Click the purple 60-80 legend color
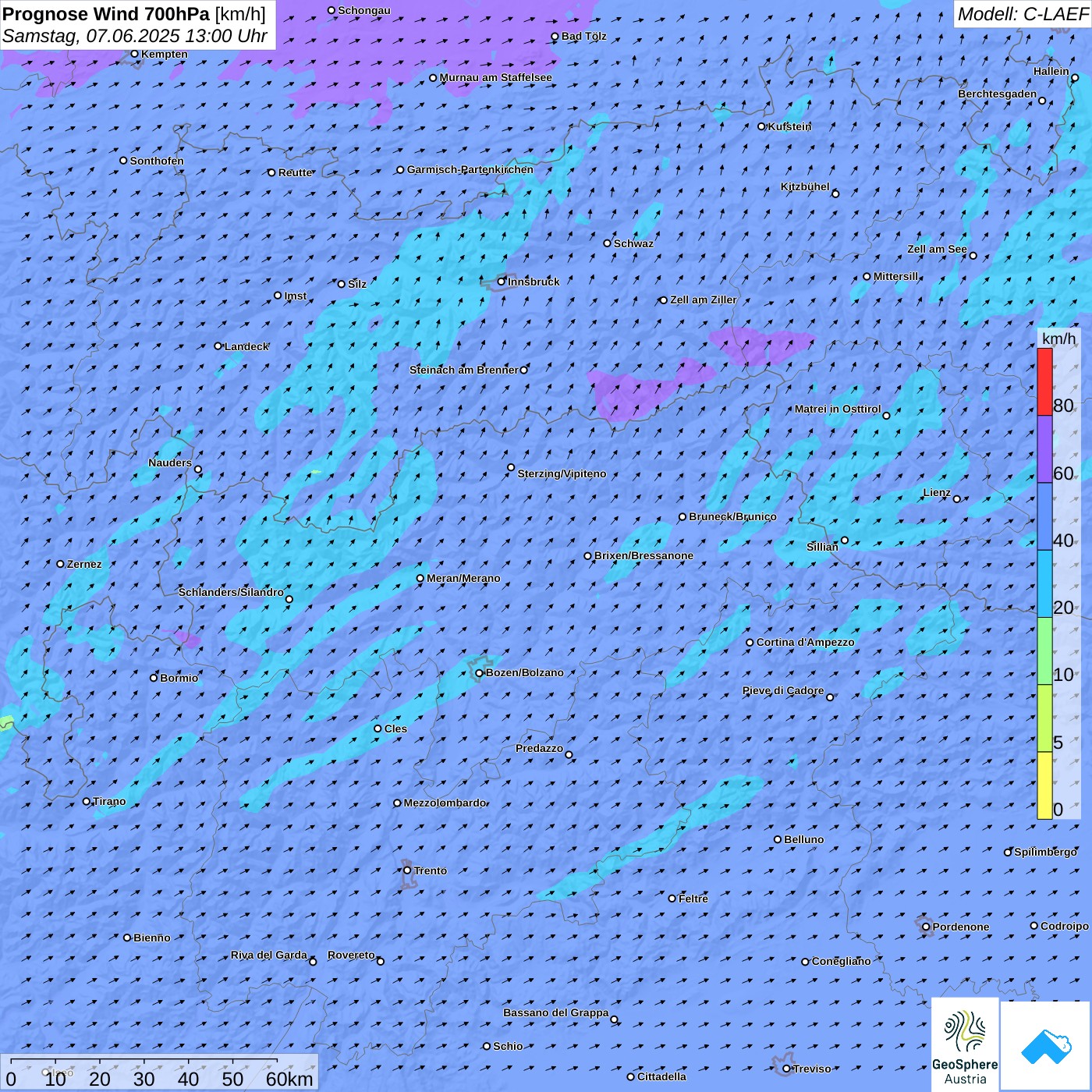 click(x=1044, y=449)
